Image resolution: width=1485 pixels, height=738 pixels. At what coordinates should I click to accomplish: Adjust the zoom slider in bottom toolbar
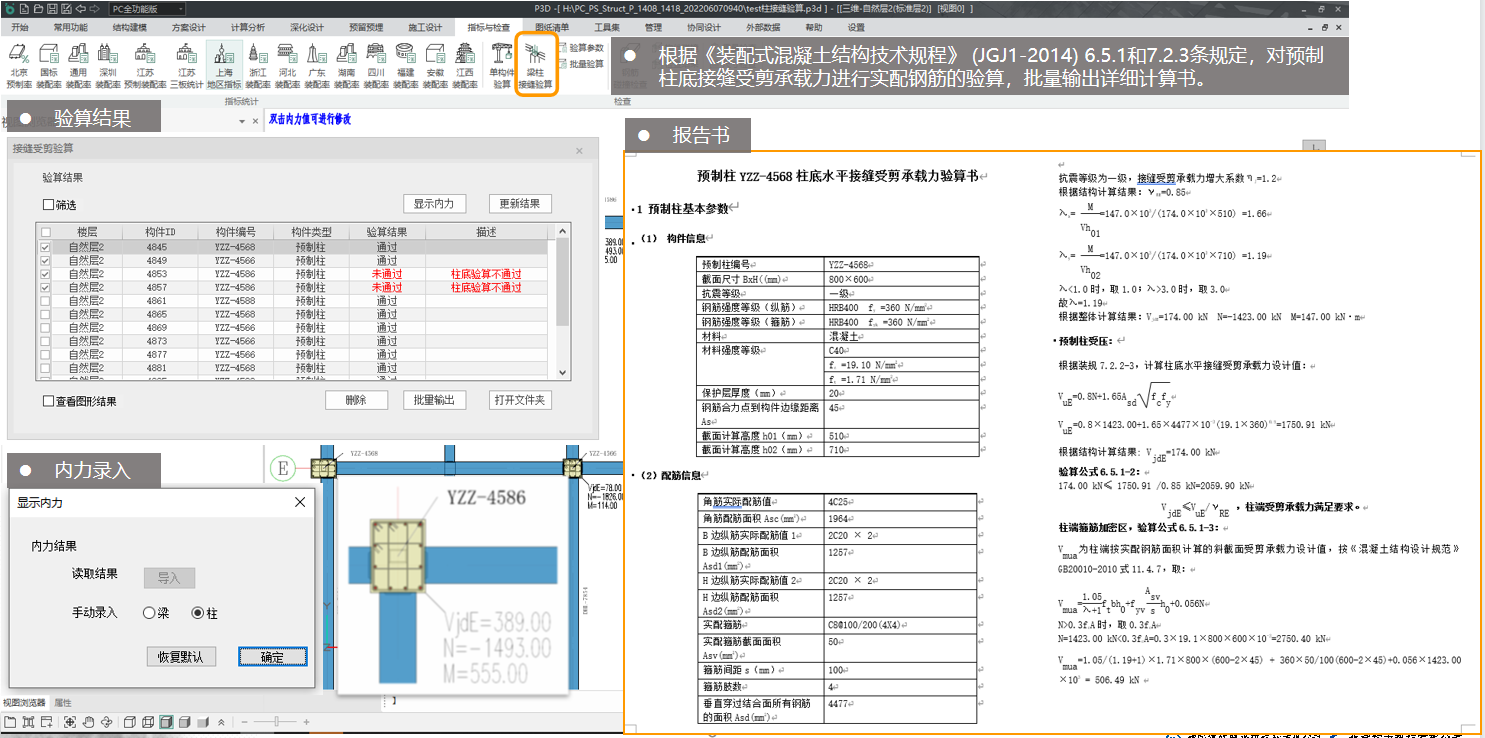275,722
